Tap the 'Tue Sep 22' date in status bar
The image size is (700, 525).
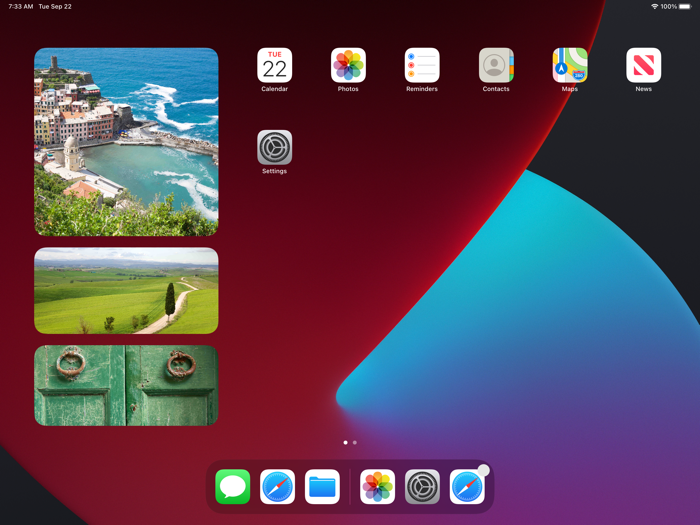coord(55,6)
